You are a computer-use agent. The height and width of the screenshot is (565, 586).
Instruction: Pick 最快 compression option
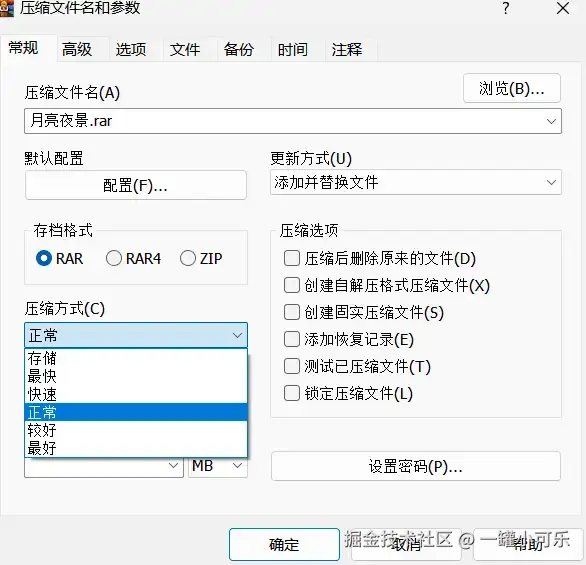[136, 376]
